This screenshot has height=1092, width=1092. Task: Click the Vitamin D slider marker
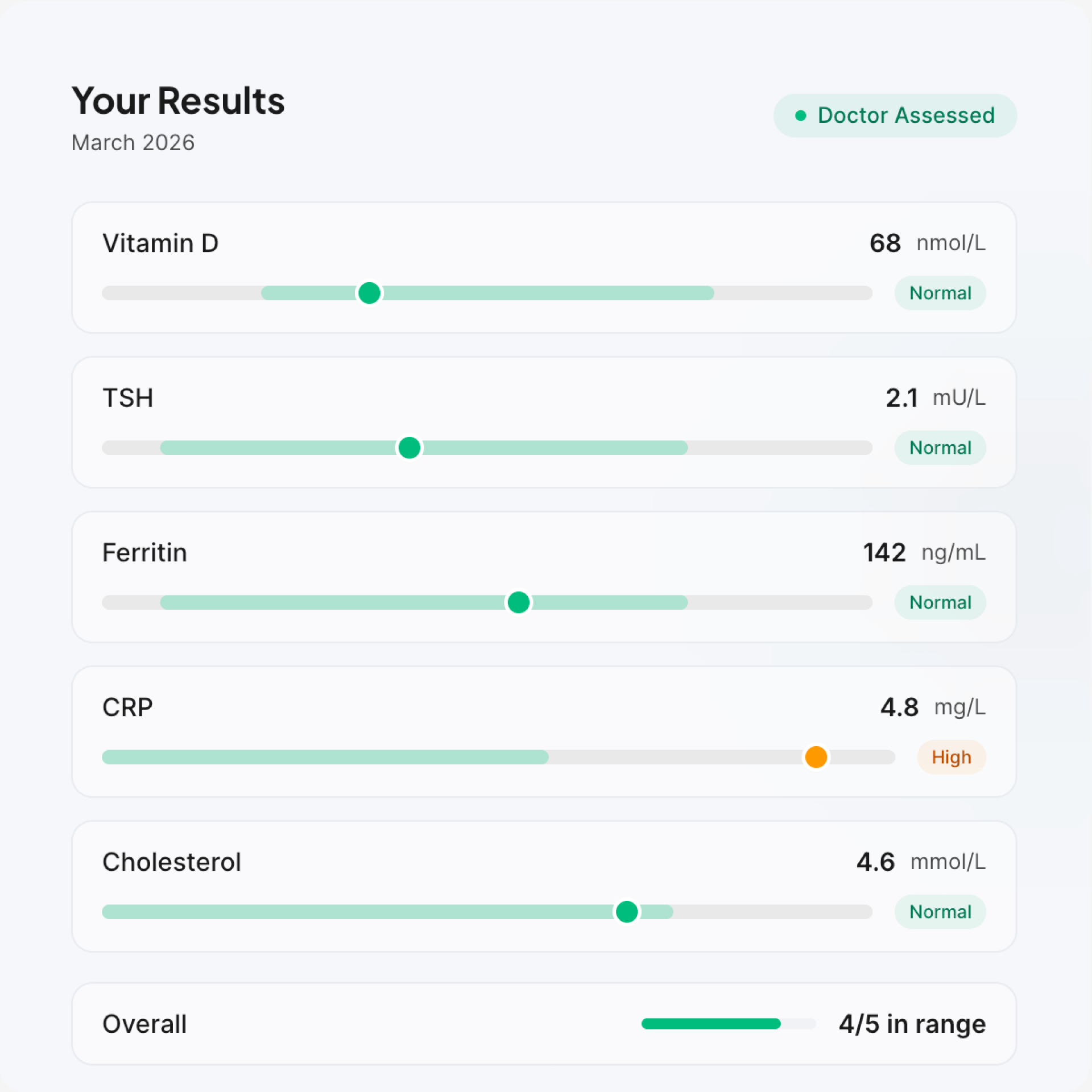point(369,293)
